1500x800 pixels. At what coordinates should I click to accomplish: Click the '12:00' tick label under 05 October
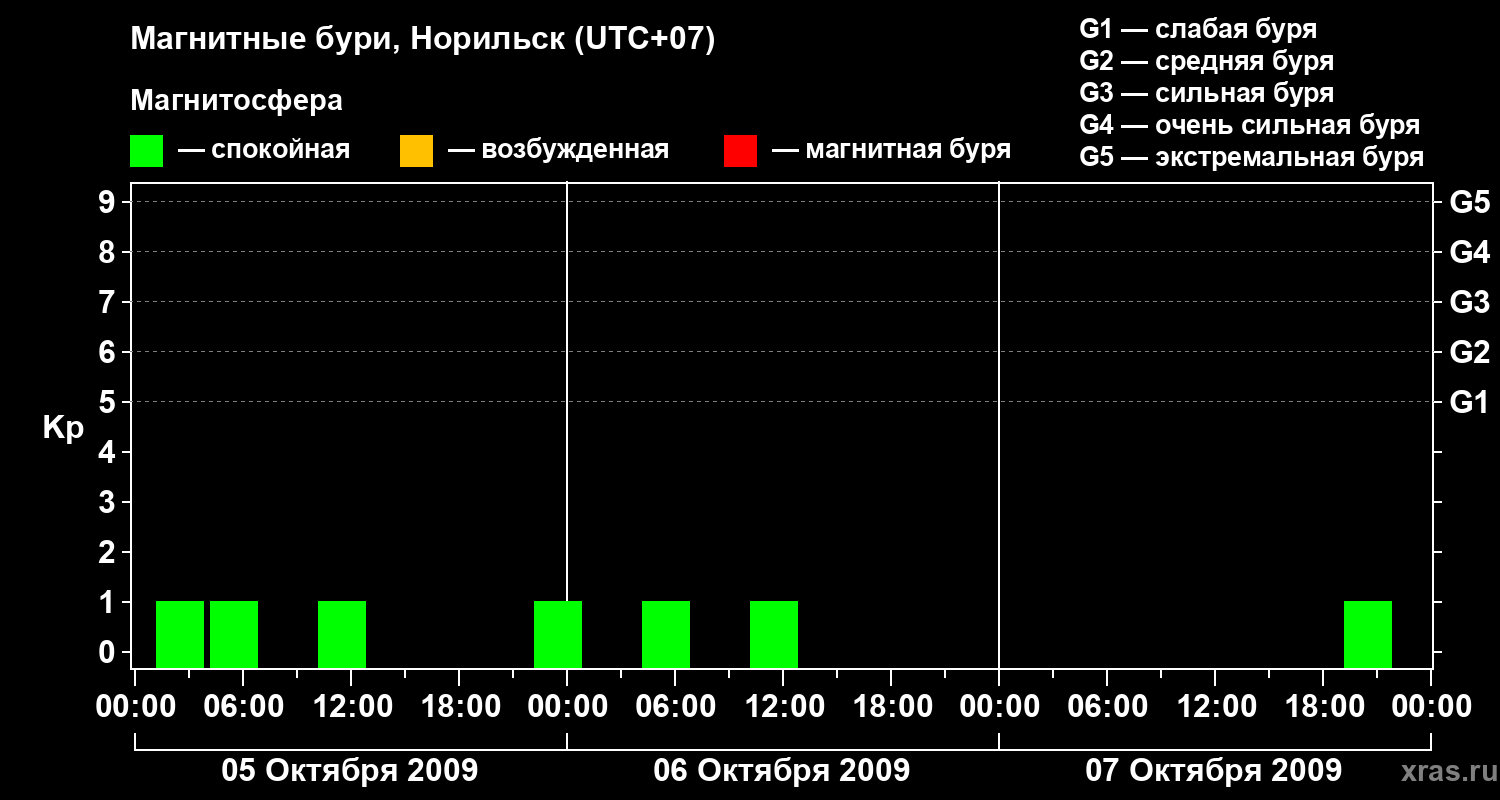351,707
